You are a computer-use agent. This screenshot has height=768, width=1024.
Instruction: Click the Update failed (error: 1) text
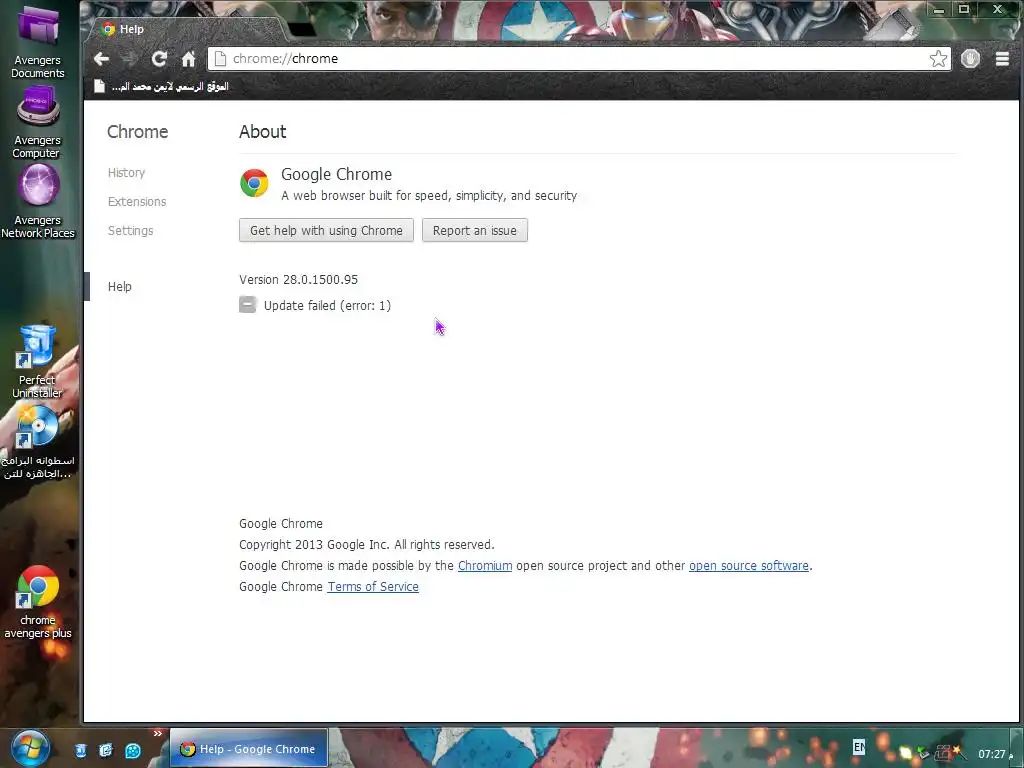(x=327, y=306)
